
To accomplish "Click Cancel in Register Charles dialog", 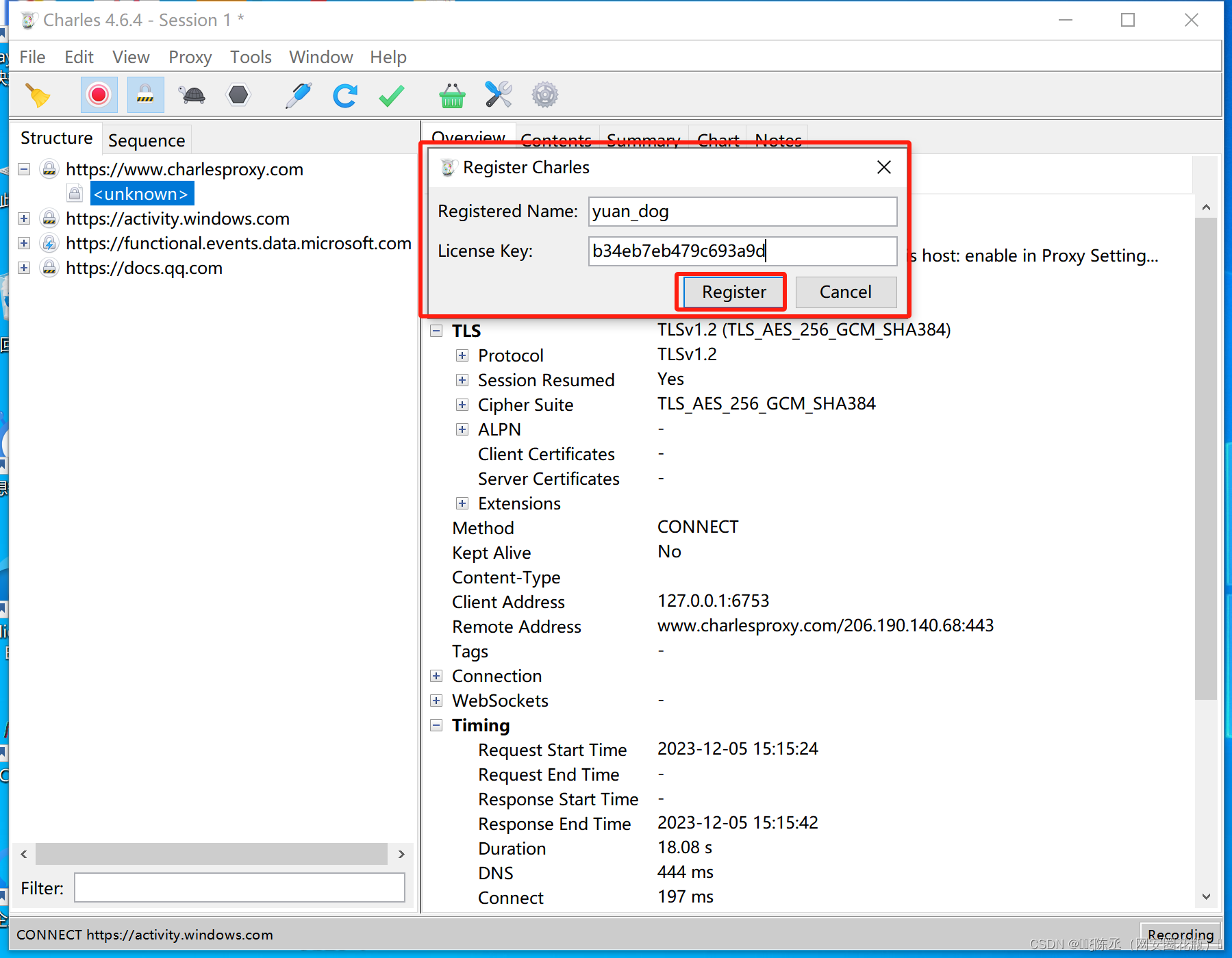I will (846, 292).
